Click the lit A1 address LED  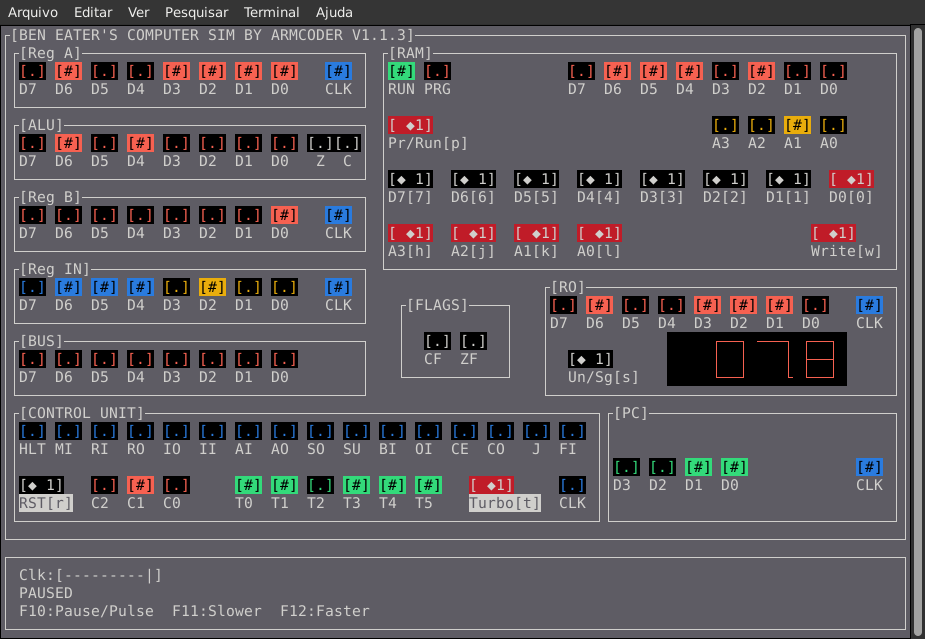click(x=797, y=125)
